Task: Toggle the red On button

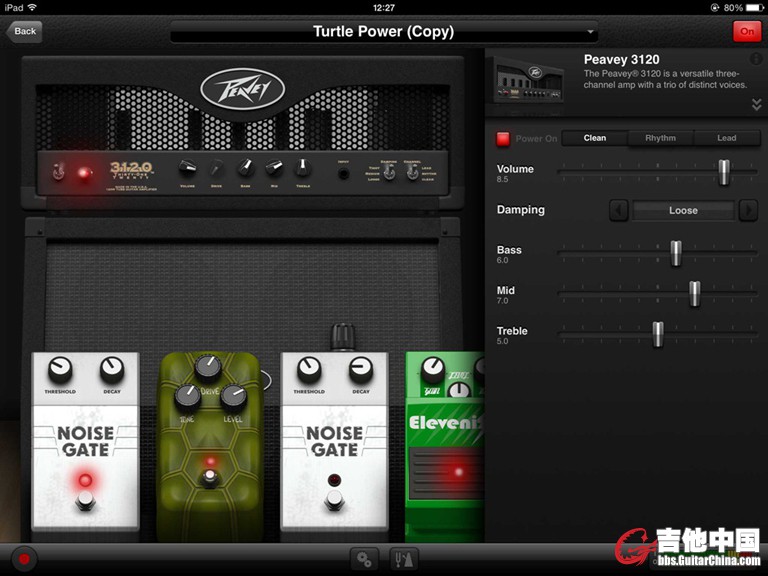Action: [747, 31]
